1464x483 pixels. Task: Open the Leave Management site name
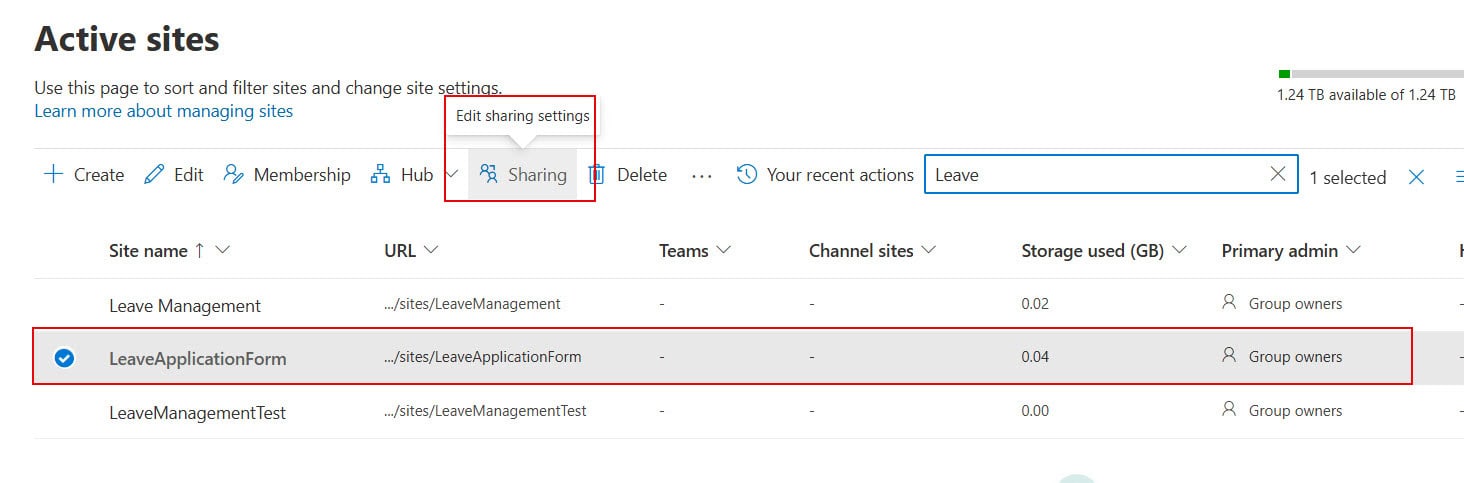click(185, 305)
